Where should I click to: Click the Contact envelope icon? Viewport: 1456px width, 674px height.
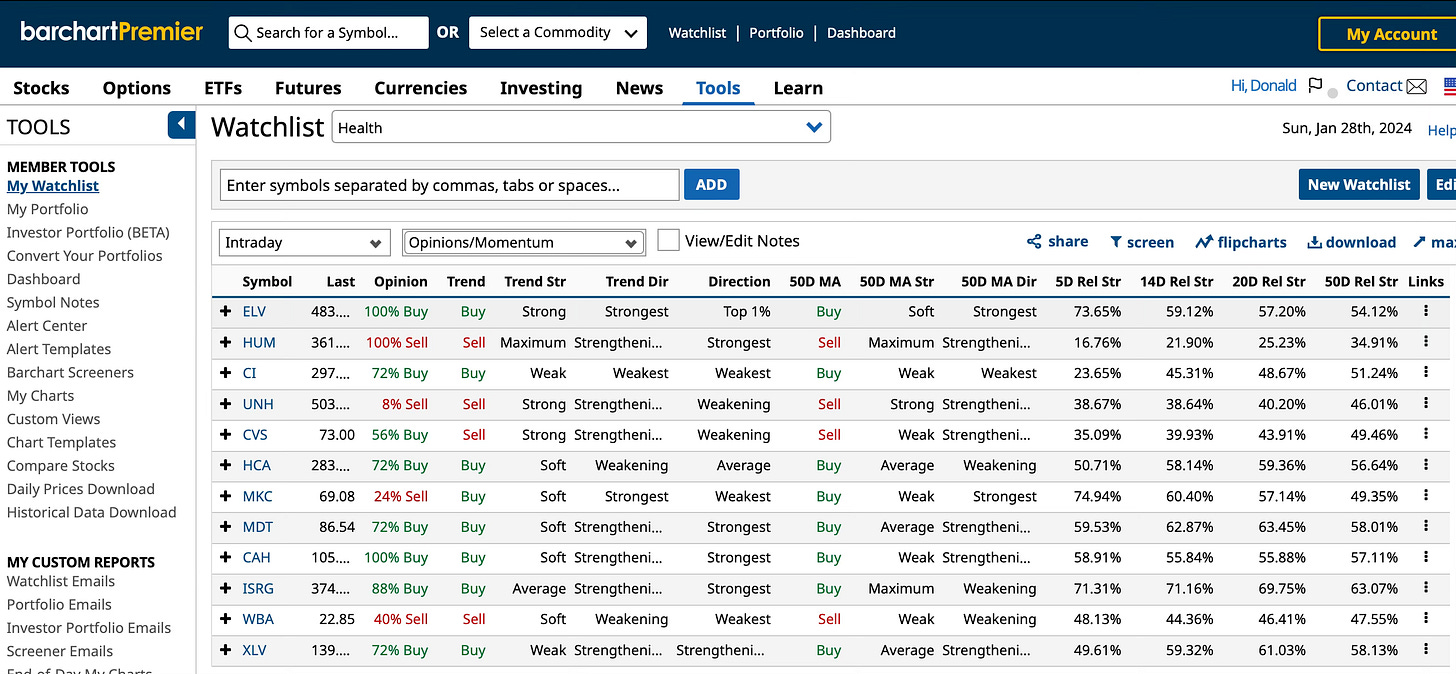(x=1416, y=86)
